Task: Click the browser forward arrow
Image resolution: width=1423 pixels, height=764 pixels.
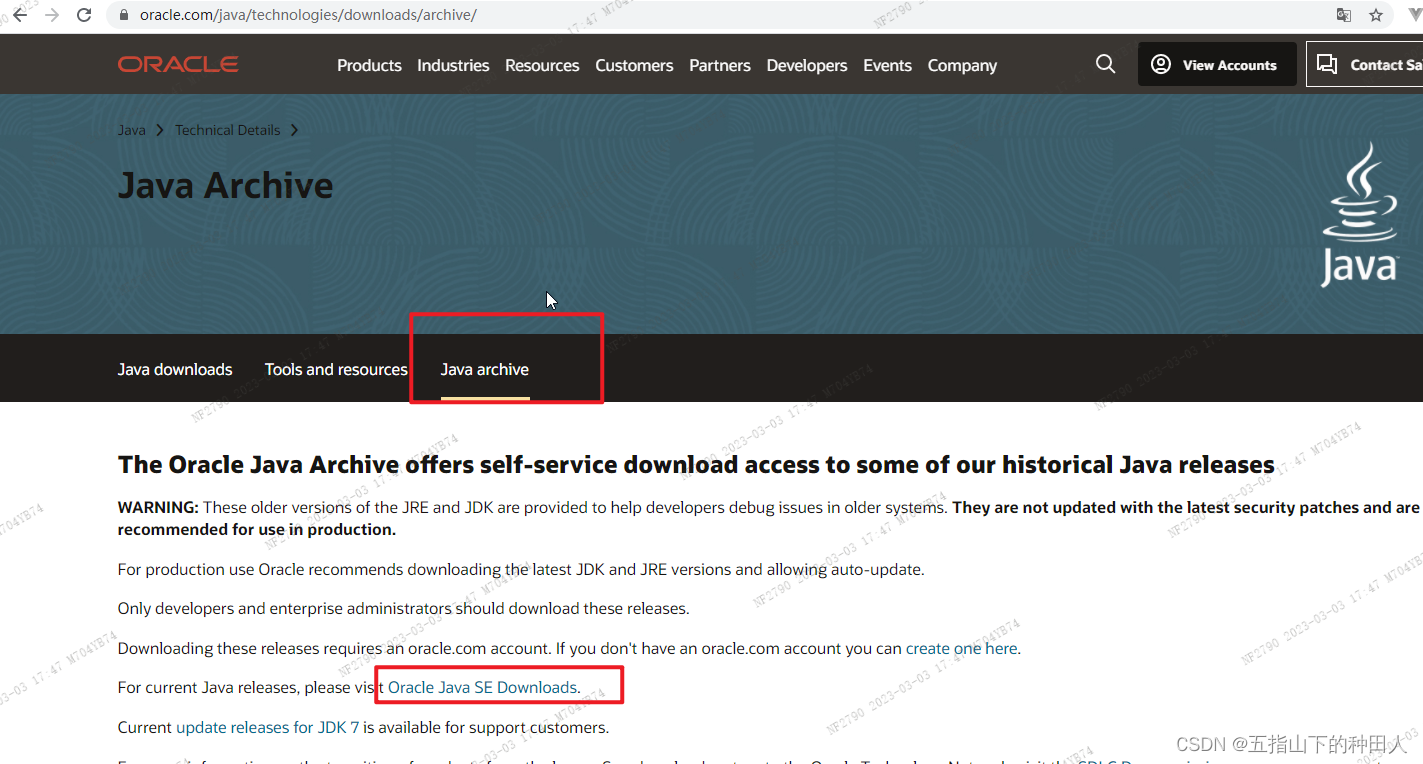Action: pos(52,15)
